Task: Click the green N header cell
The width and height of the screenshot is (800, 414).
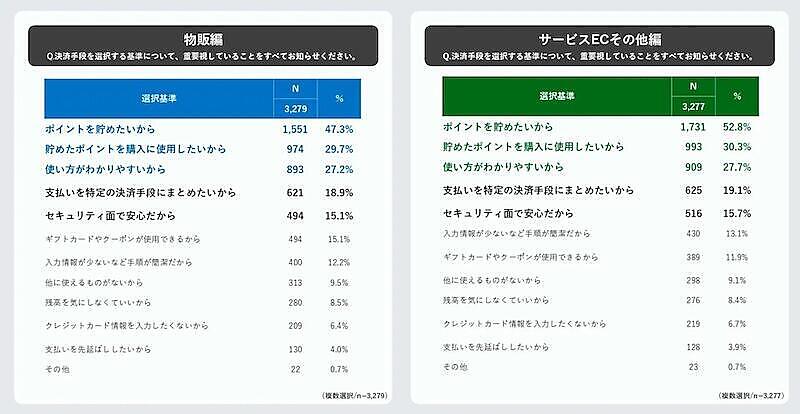Action: click(692, 87)
